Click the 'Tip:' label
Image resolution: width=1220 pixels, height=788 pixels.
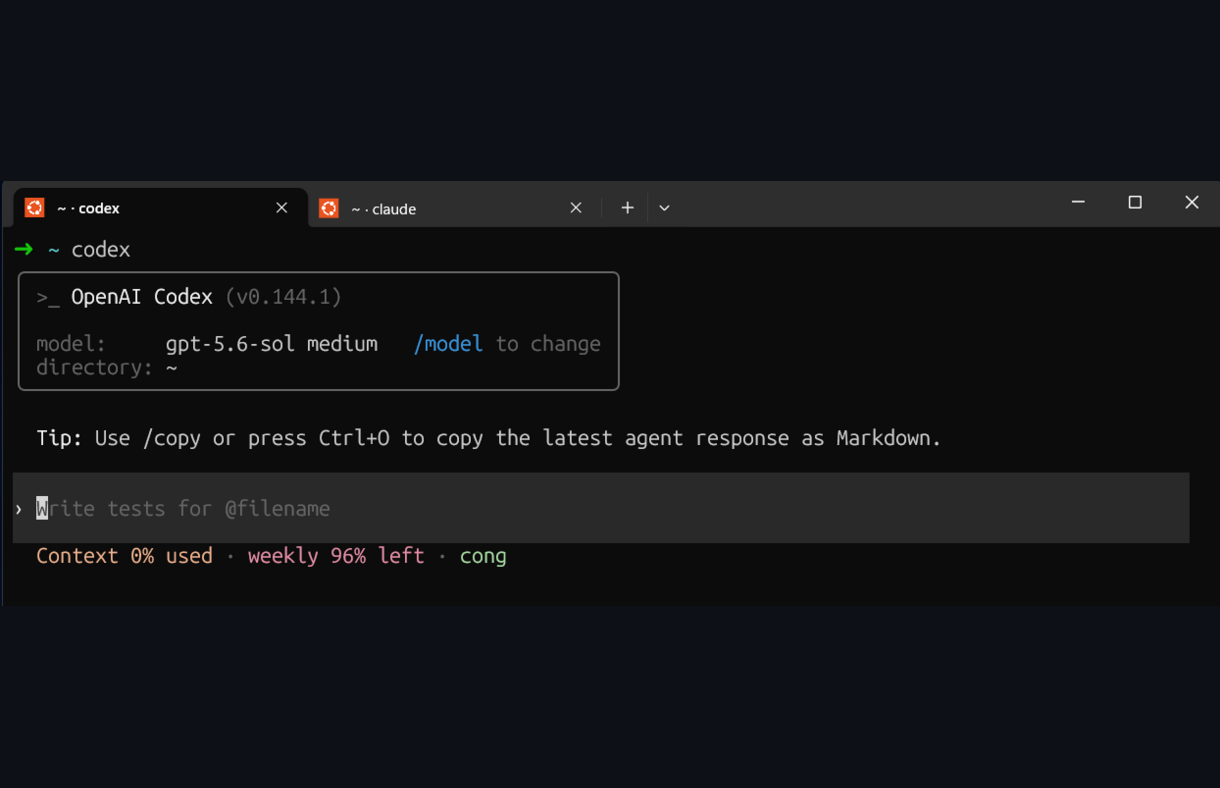click(x=59, y=438)
